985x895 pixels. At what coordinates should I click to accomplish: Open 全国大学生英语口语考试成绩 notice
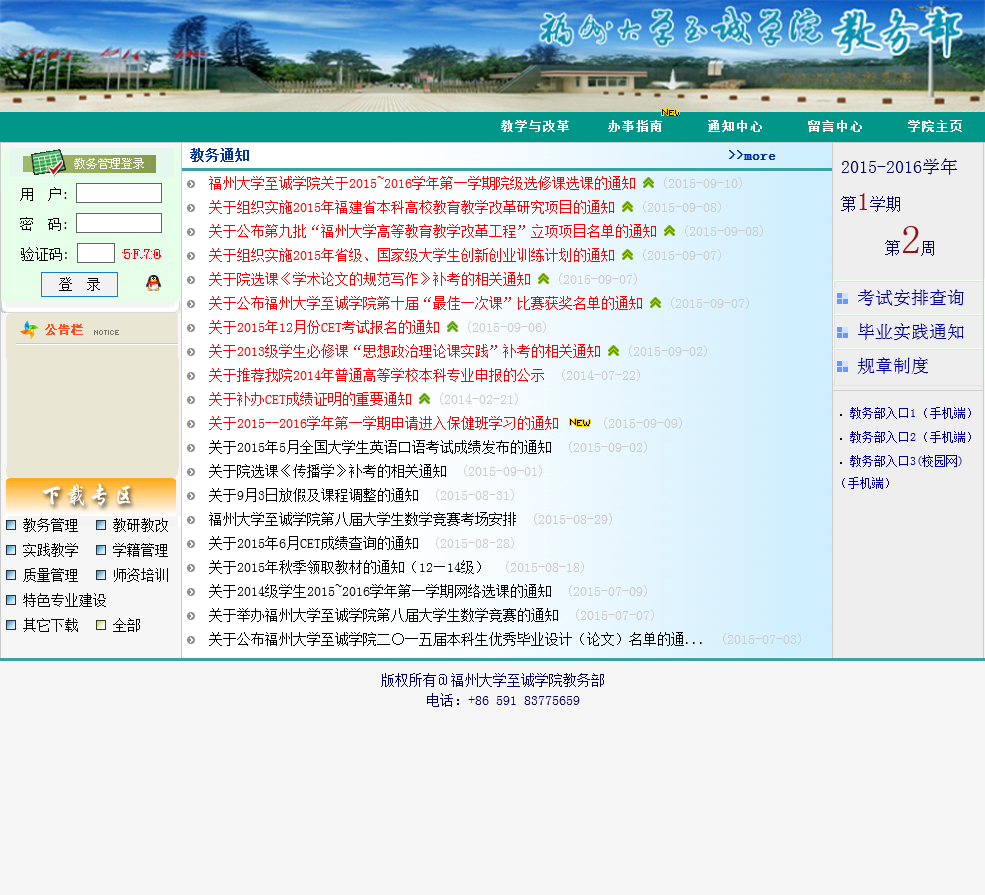tap(380, 447)
